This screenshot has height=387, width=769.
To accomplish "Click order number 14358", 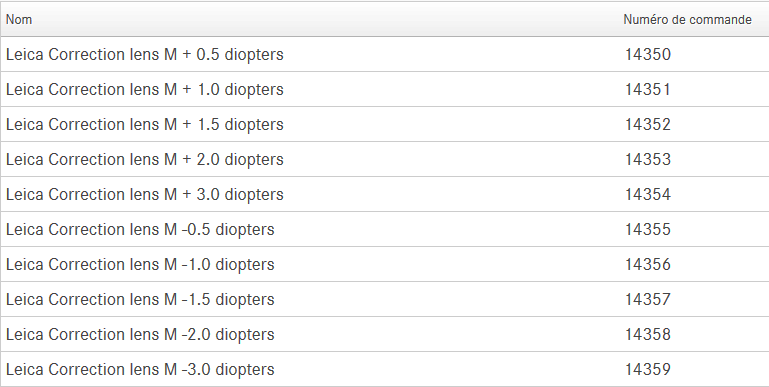I will (648, 335).
